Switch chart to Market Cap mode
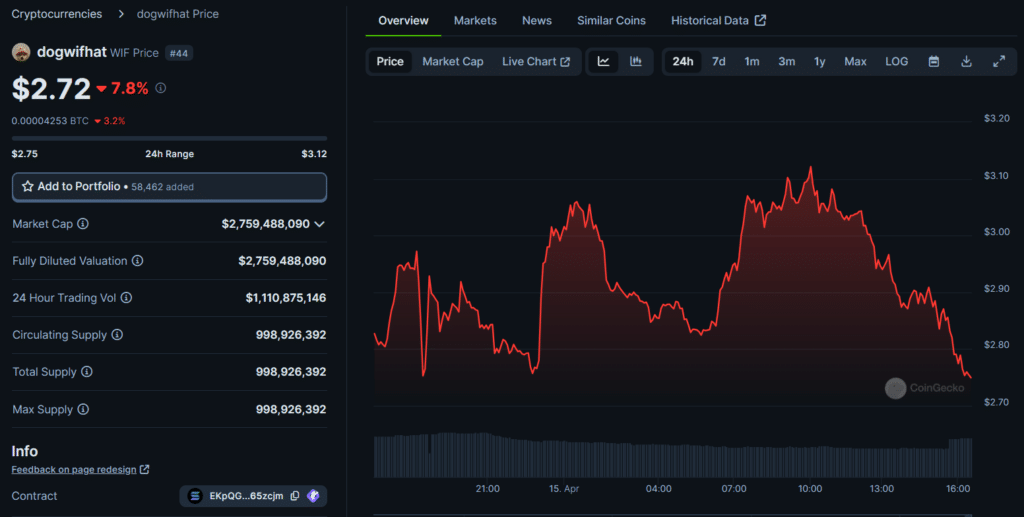Image resolution: width=1024 pixels, height=517 pixels. (x=452, y=62)
